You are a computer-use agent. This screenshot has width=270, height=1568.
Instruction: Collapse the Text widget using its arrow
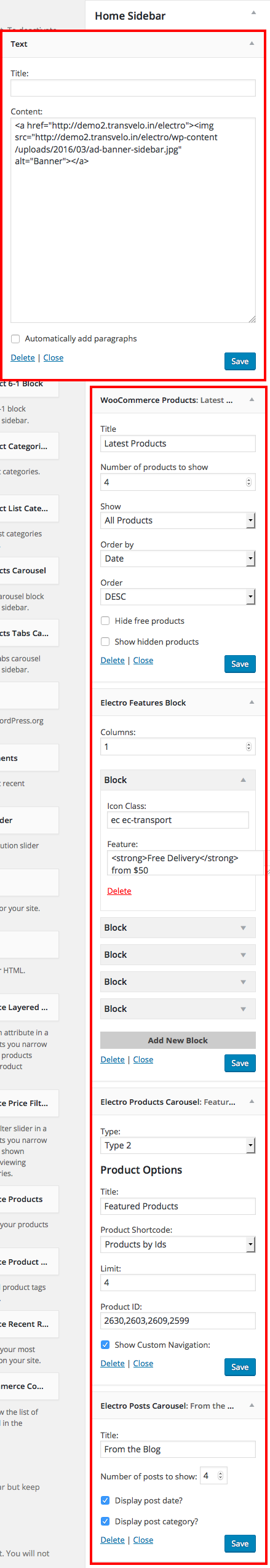252,44
